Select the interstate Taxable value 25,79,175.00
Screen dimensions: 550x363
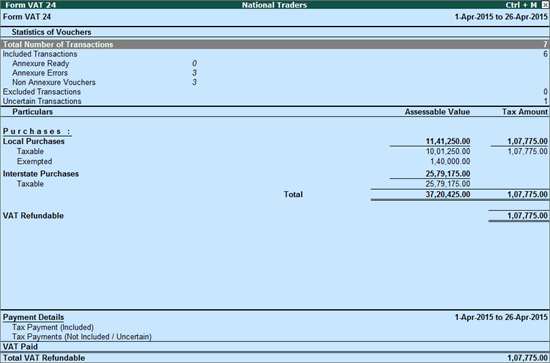tap(448, 184)
